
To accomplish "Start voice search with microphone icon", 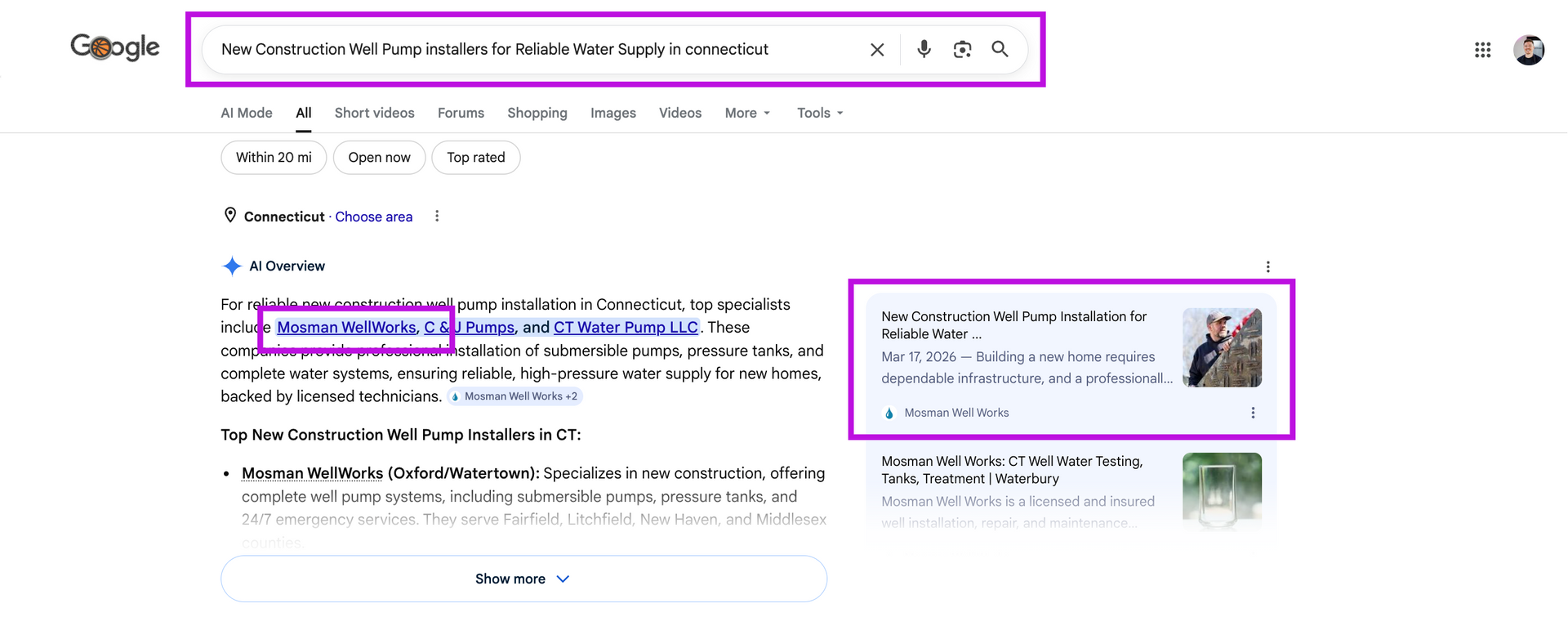I will pyautogui.click(x=924, y=49).
